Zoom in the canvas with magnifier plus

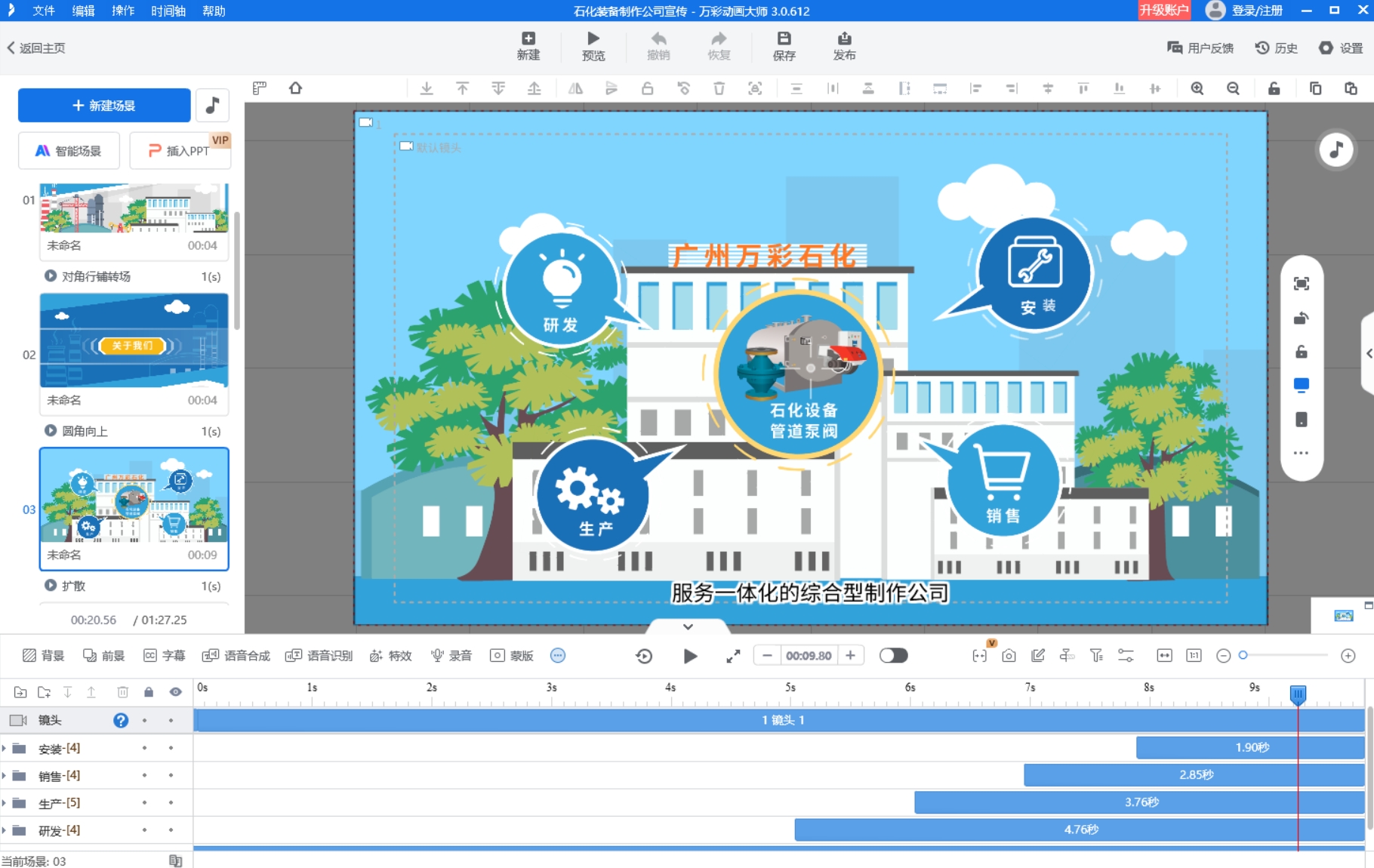[1197, 88]
